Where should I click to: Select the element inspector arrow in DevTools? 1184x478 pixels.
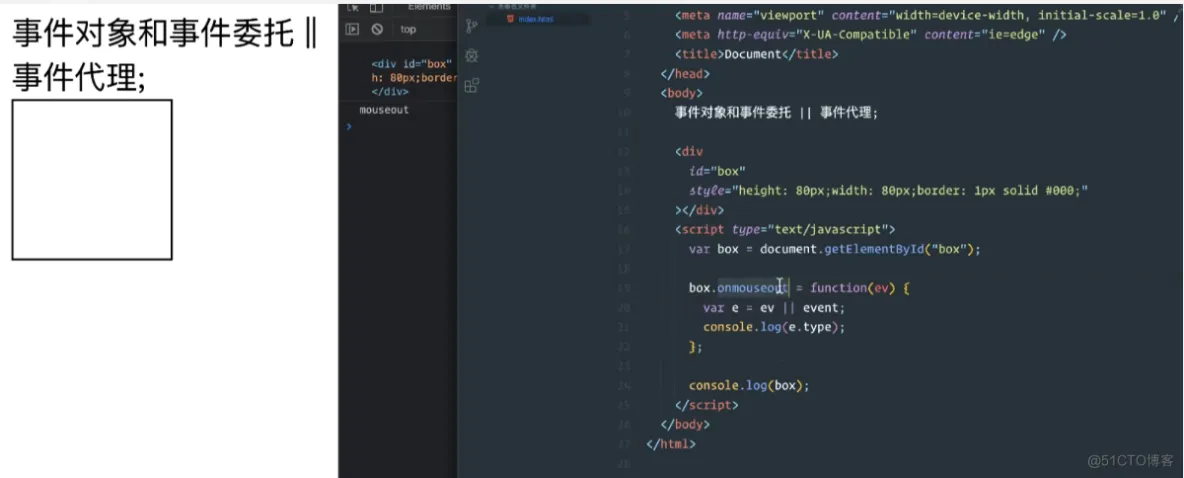pyautogui.click(x=352, y=7)
